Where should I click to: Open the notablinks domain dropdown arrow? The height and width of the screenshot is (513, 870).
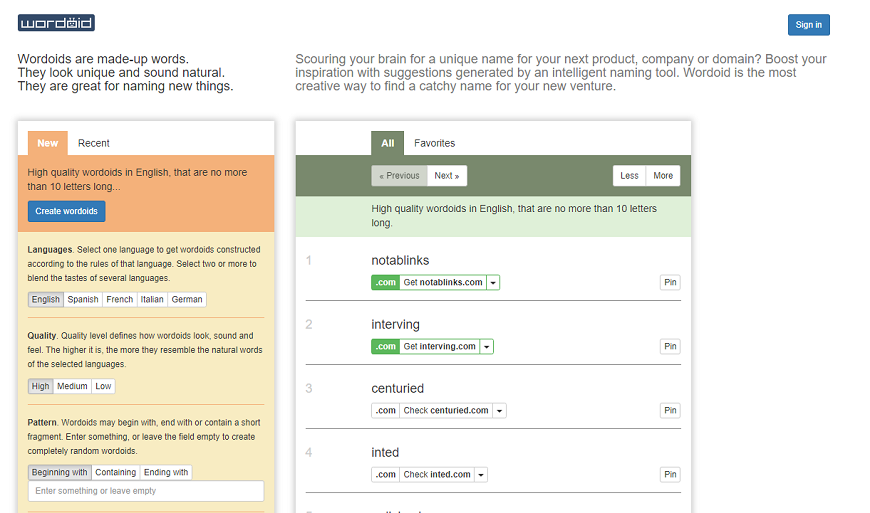(x=493, y=282)
